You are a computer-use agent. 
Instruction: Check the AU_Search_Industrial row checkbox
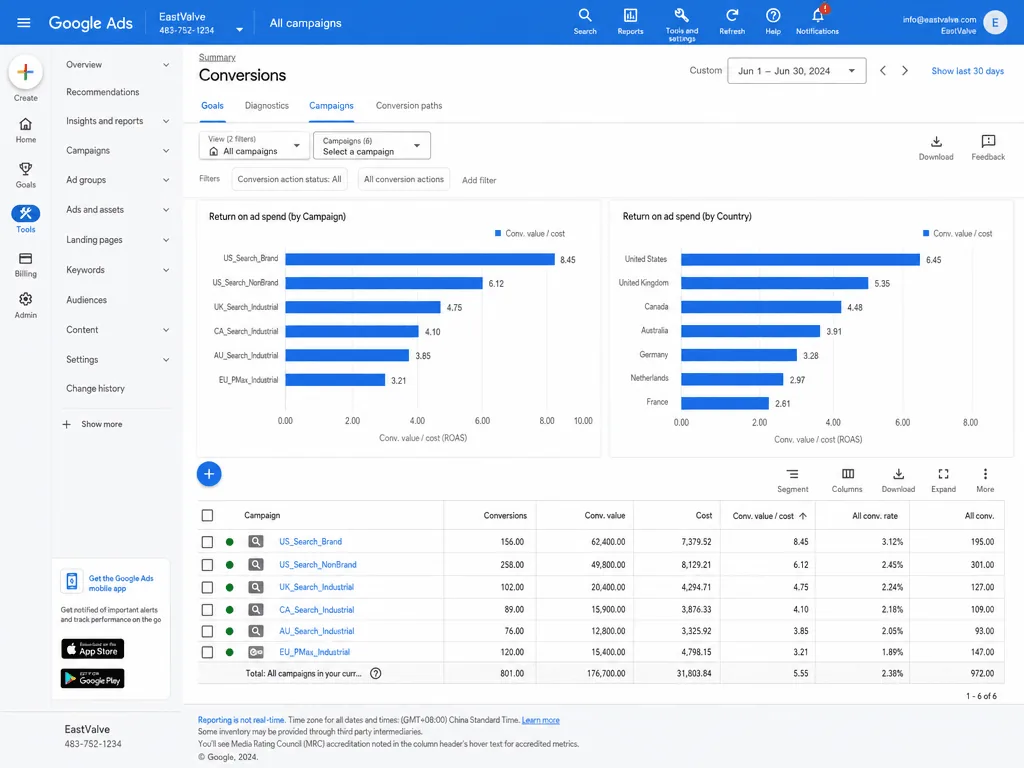pos(207,632)
